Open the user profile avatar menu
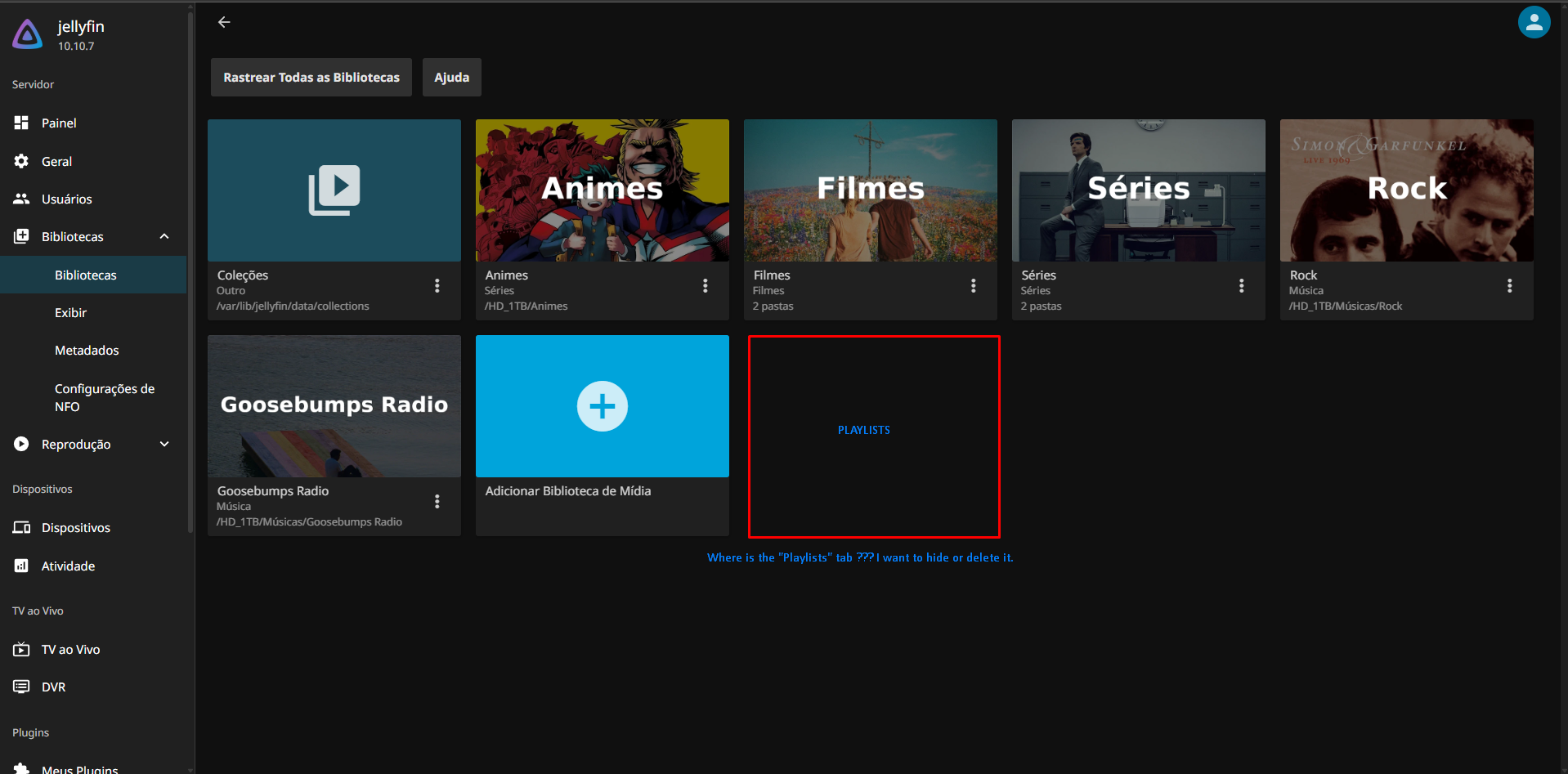Screen dimensions: 1568x774 (1534, 22)
